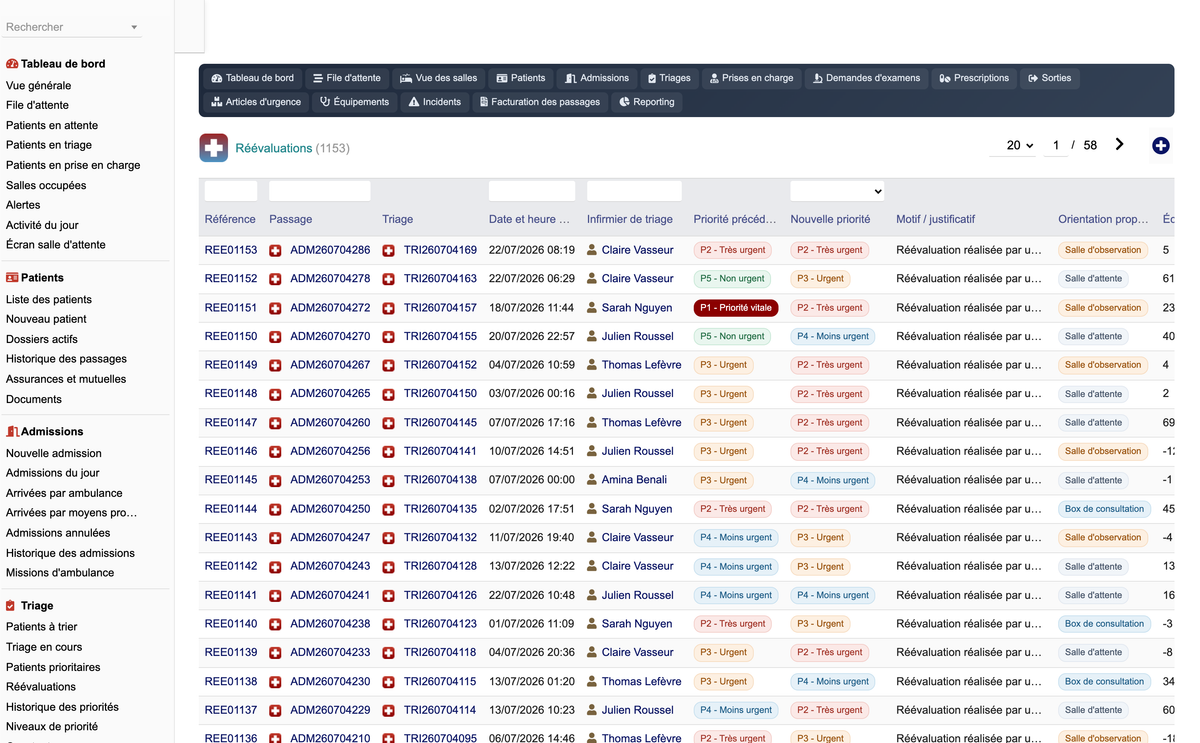Click the red cross Réévaluations module icon
Image resolution: width=1200 pixels, height=743 pixels.
pos(213,148)
